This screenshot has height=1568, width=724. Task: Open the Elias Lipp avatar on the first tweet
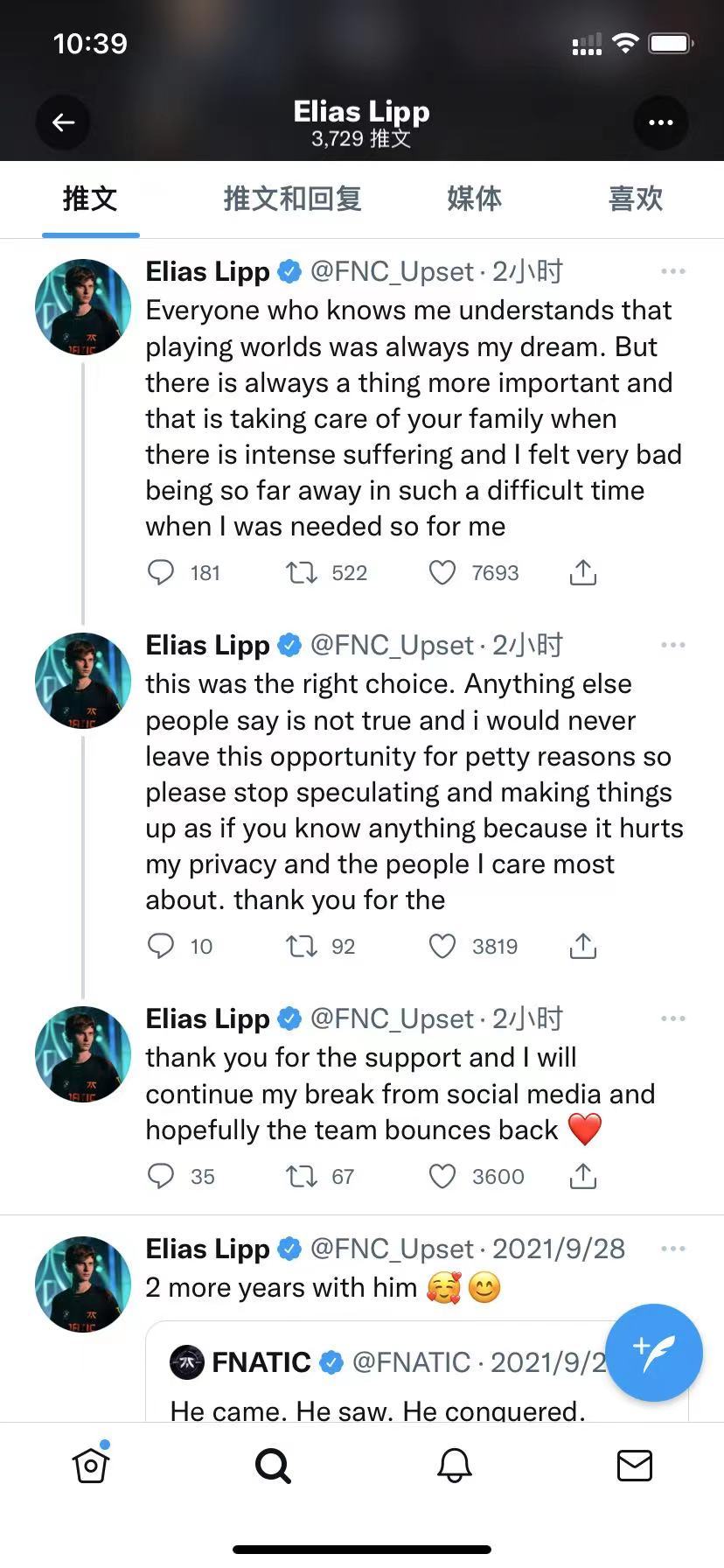tap(83, 307)
